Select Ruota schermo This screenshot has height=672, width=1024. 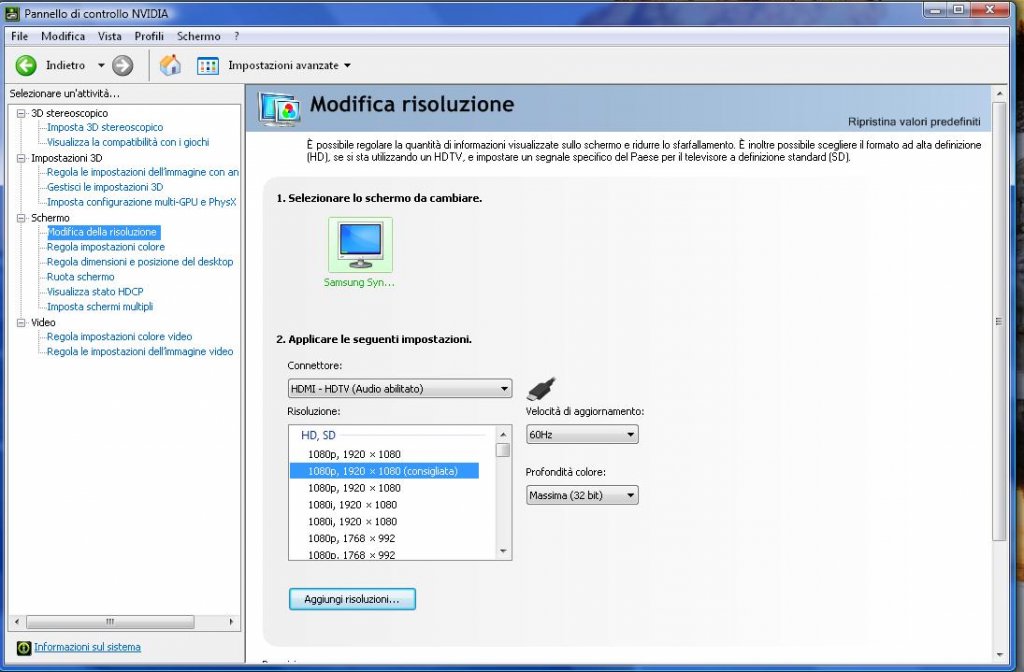pyautogui.click(x=80, y=277)
